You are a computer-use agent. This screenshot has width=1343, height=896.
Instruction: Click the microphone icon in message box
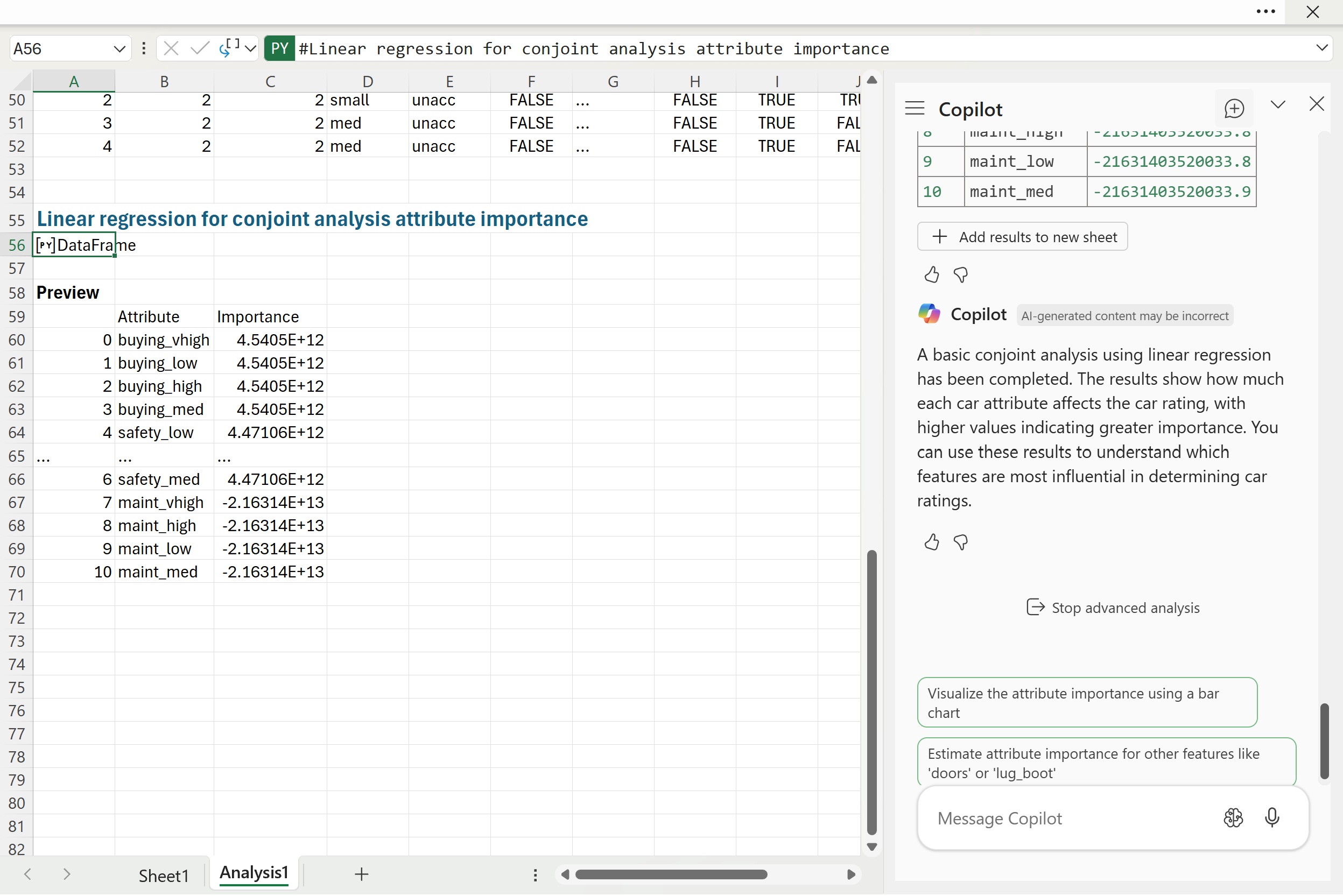click(x=1271, y=818)
